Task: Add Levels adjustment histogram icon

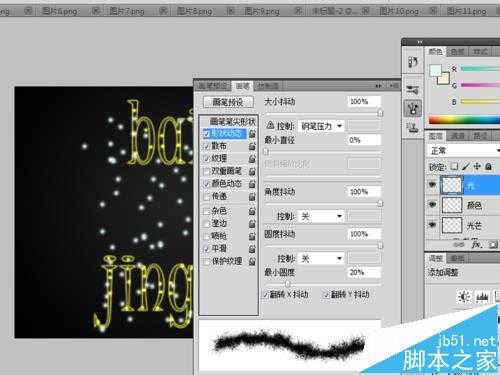Action: [482, 296]
